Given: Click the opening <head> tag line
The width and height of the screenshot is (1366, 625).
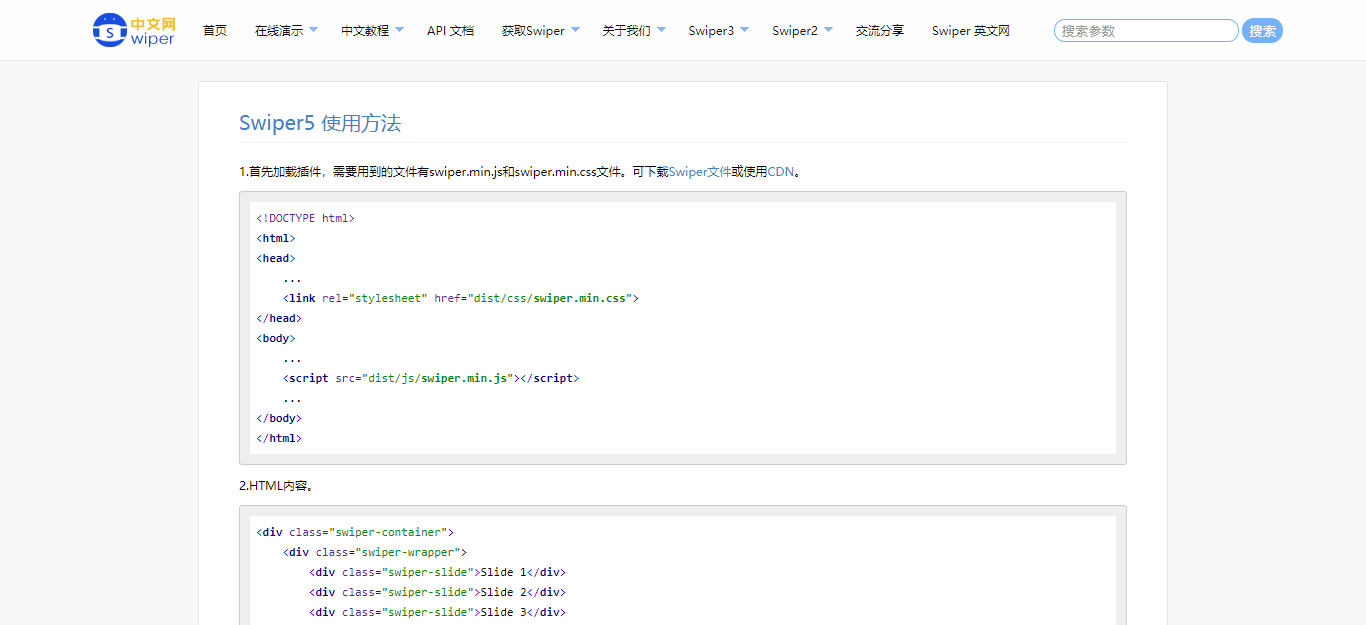Looking at the screenshot, I should tap(276, 258).
